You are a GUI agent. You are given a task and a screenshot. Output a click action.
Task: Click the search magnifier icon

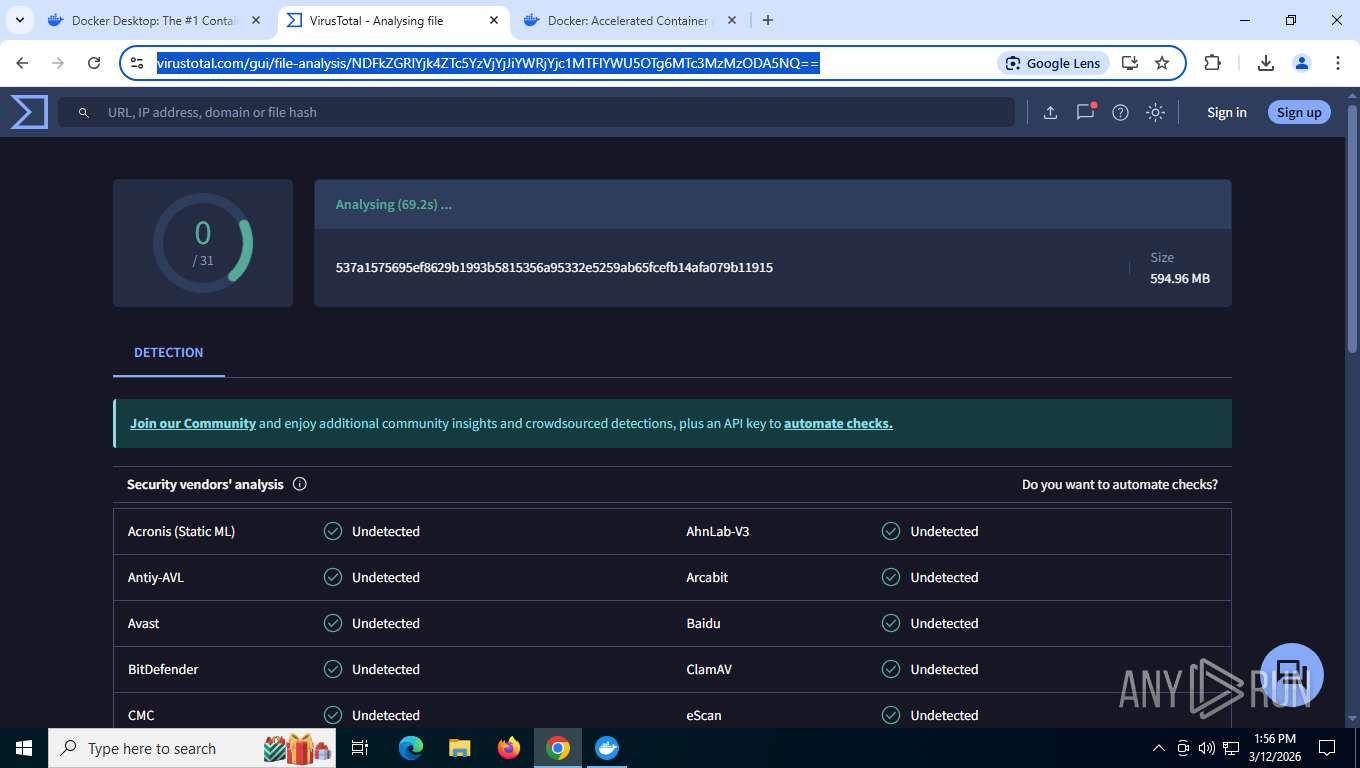click(x=84, y=113)
